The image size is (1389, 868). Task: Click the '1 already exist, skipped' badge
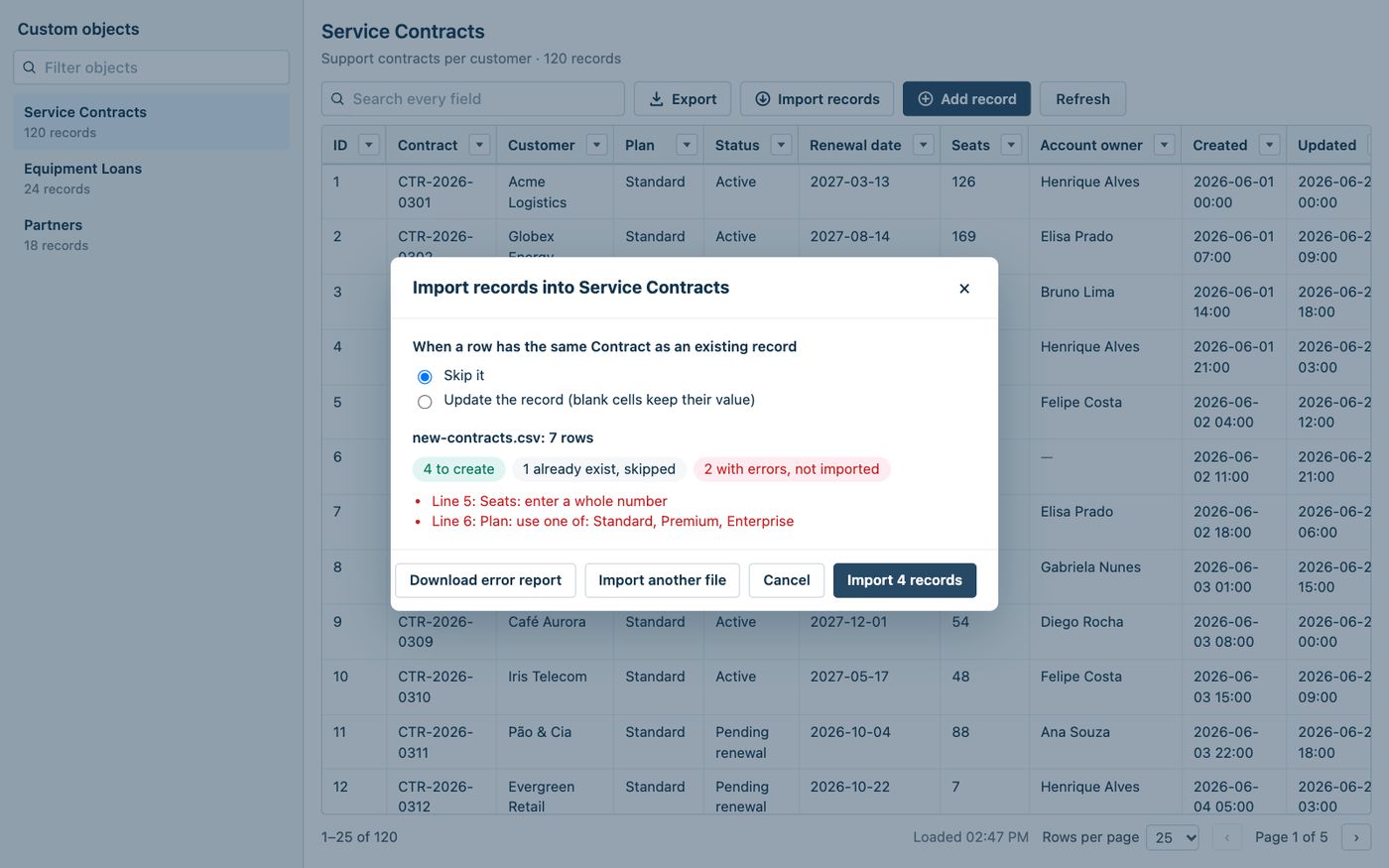599,469
